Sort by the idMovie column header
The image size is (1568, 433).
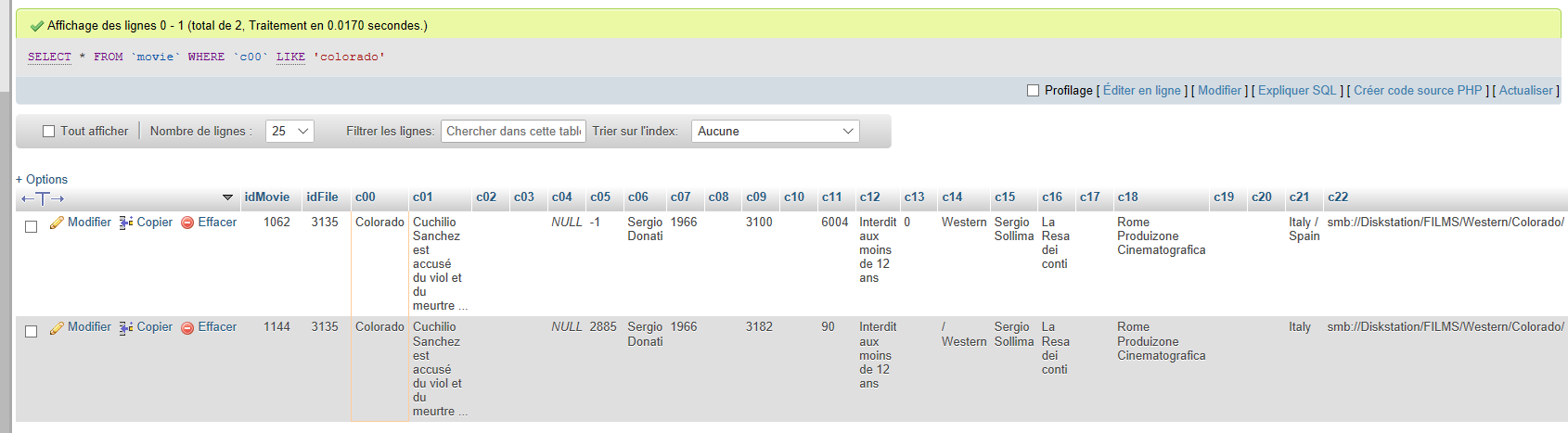coord(266,197)
